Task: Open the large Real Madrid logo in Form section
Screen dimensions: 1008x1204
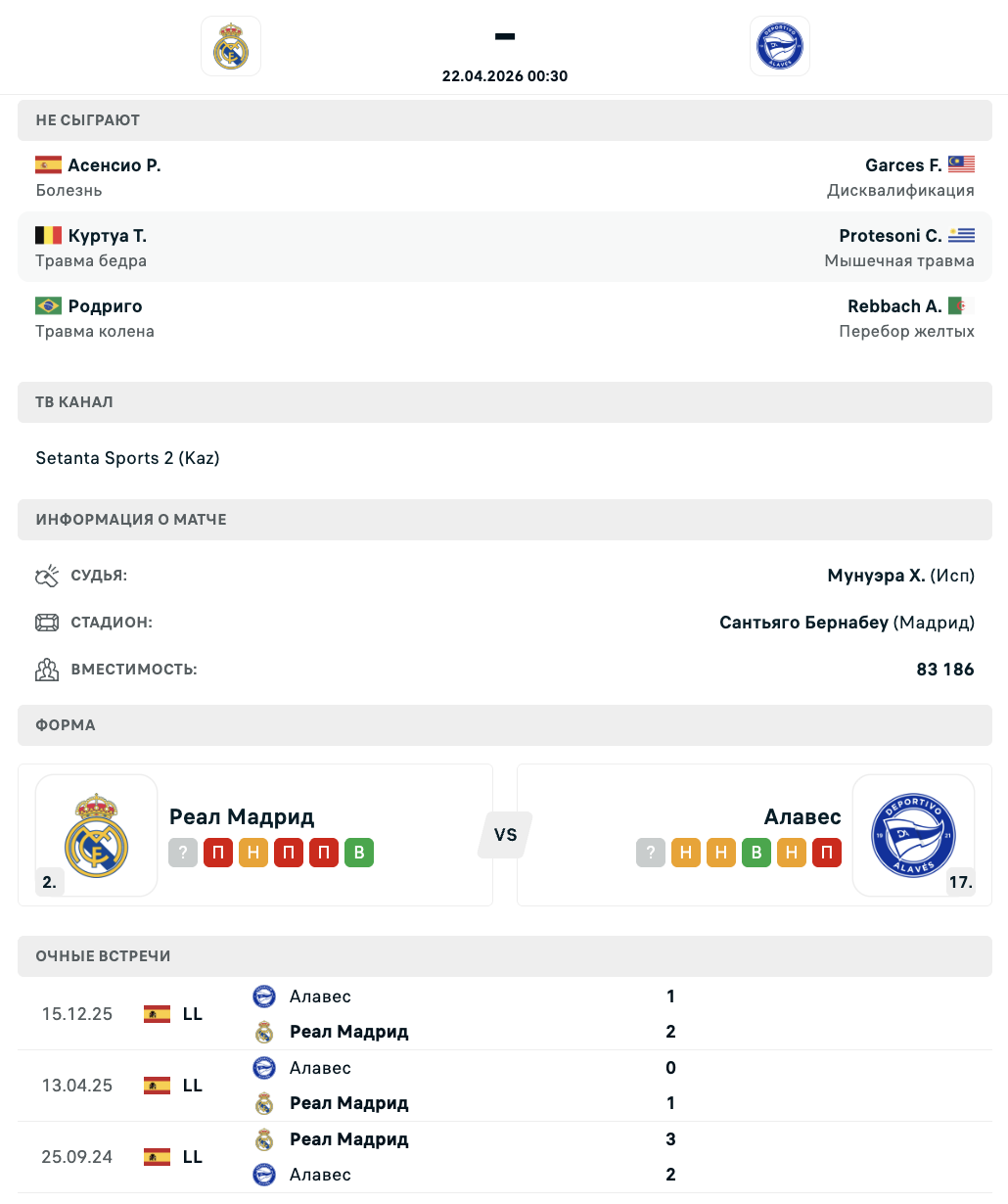Action: coord(97,835)
